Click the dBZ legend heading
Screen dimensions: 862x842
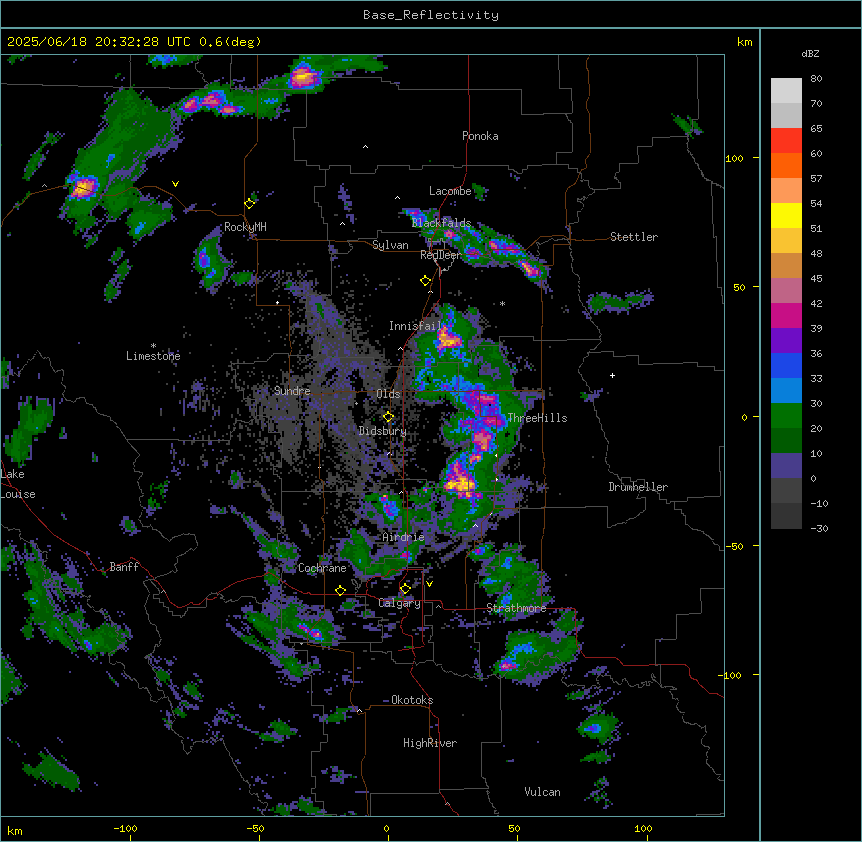pos(810,54)
